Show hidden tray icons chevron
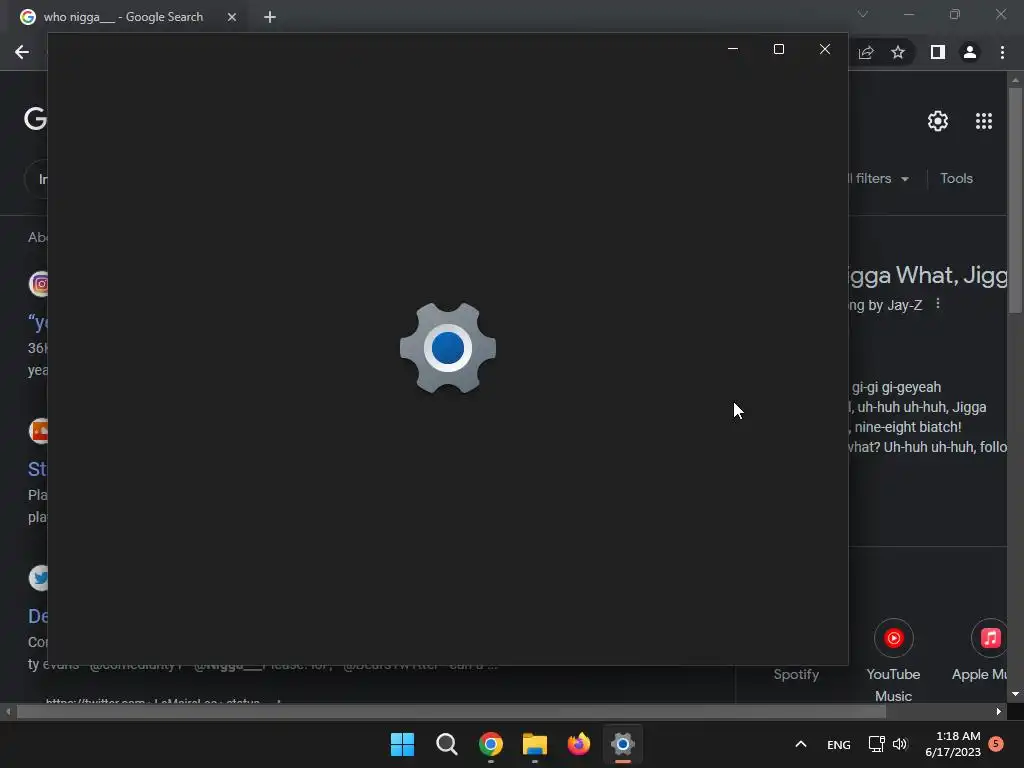The image size is (1024, 768). click(801, 744)
